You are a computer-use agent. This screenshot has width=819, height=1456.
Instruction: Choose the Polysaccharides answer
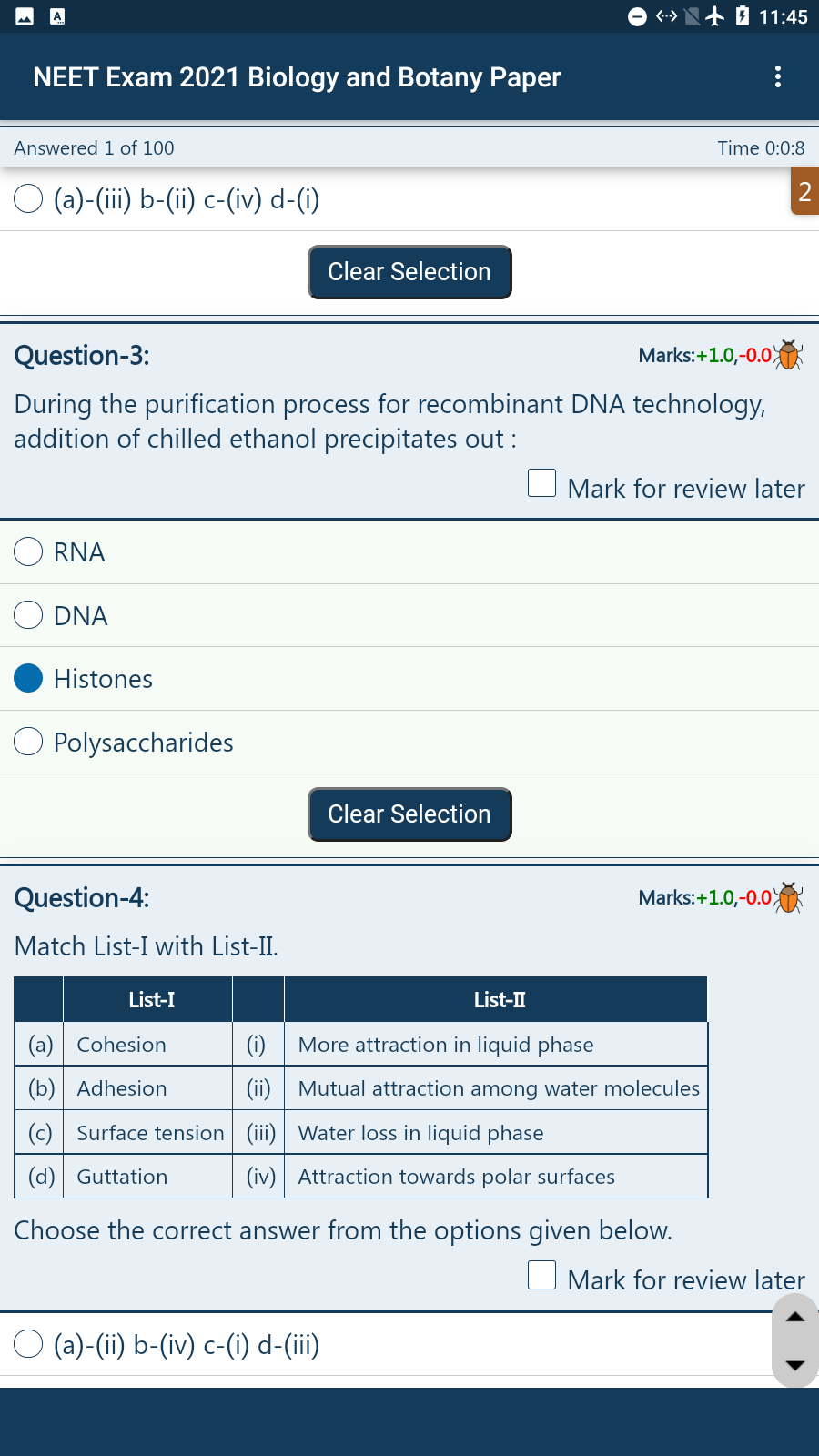(409, 743)
